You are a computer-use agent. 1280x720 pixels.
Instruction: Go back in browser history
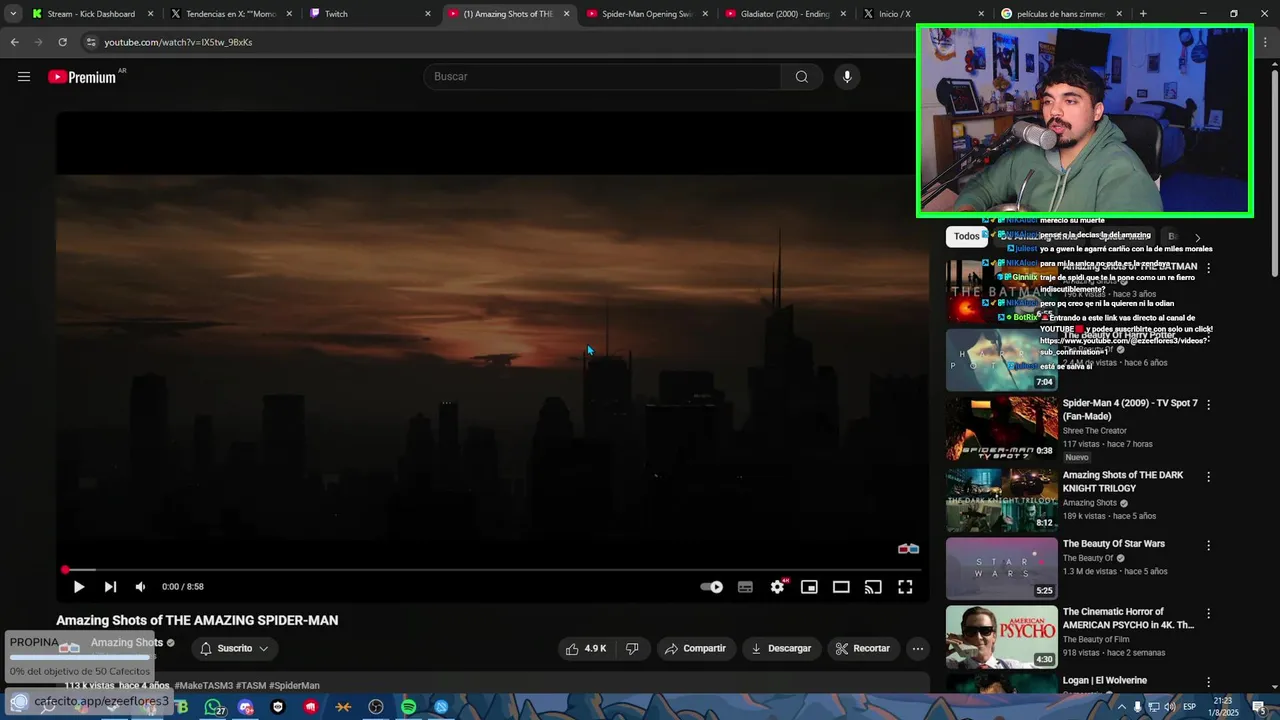click(x=14, y=42)
